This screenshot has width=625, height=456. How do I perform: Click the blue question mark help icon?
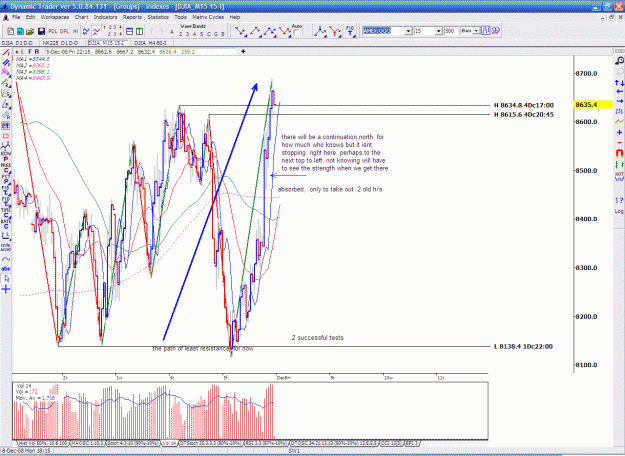coord(619,200)
